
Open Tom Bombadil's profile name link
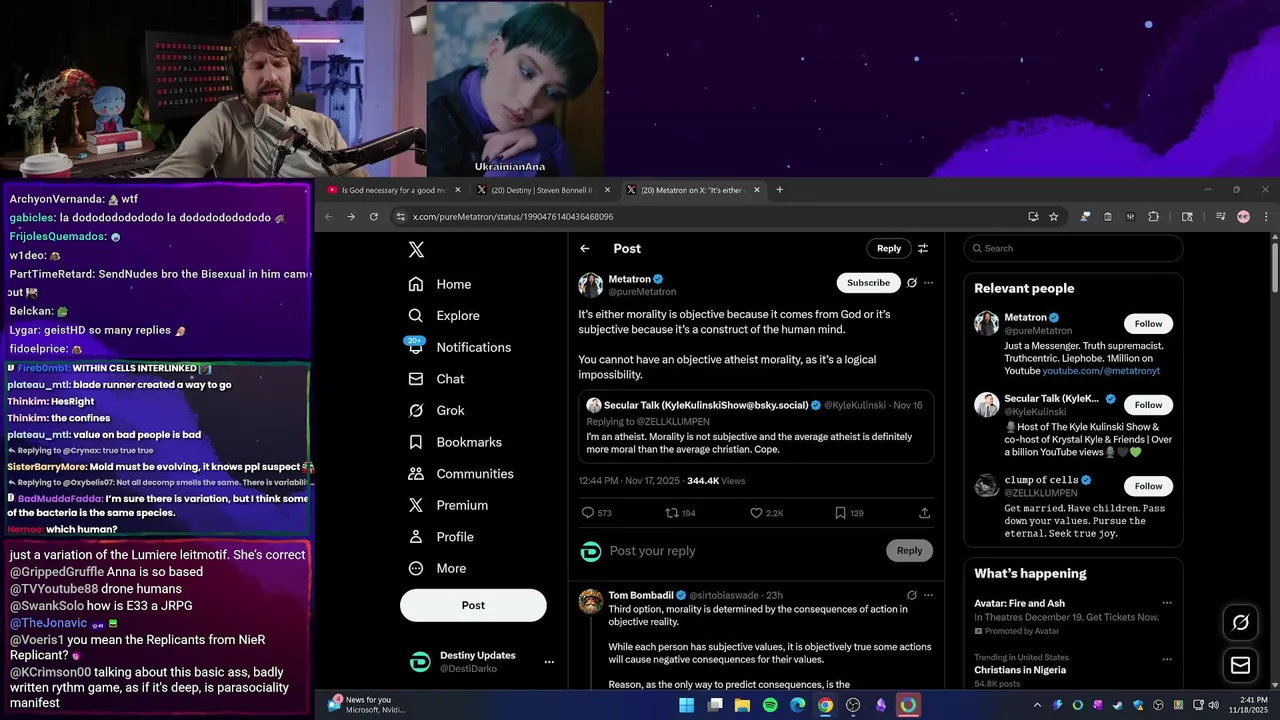[640, 595]
